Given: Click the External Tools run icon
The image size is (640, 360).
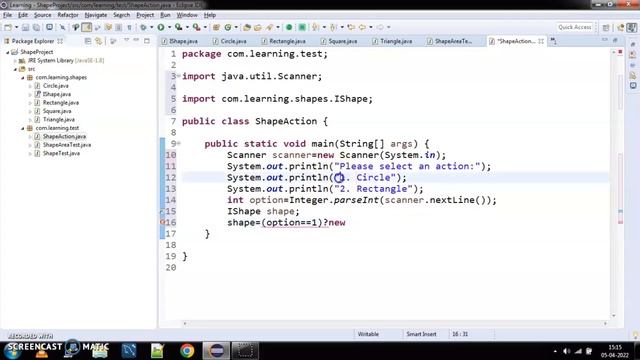Looking at the screenshot, I should pos(196,27).
